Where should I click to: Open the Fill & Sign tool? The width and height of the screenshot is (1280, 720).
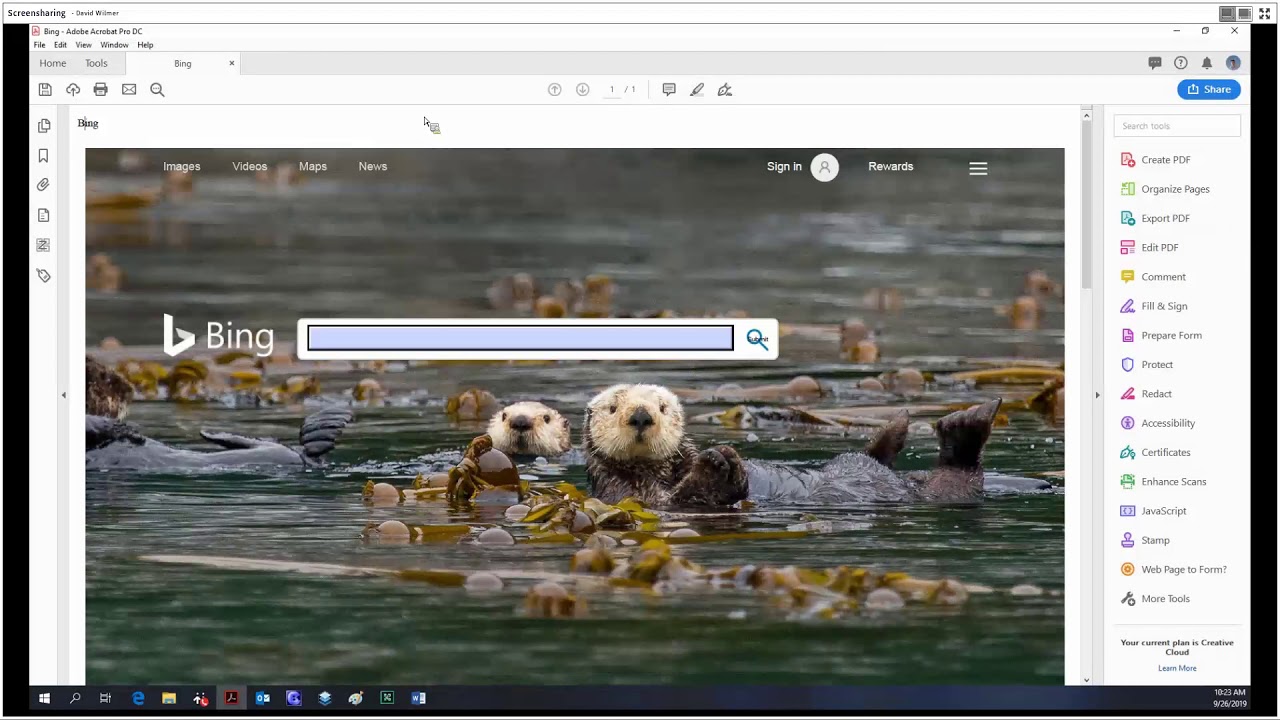click(x=1154, y=306)
